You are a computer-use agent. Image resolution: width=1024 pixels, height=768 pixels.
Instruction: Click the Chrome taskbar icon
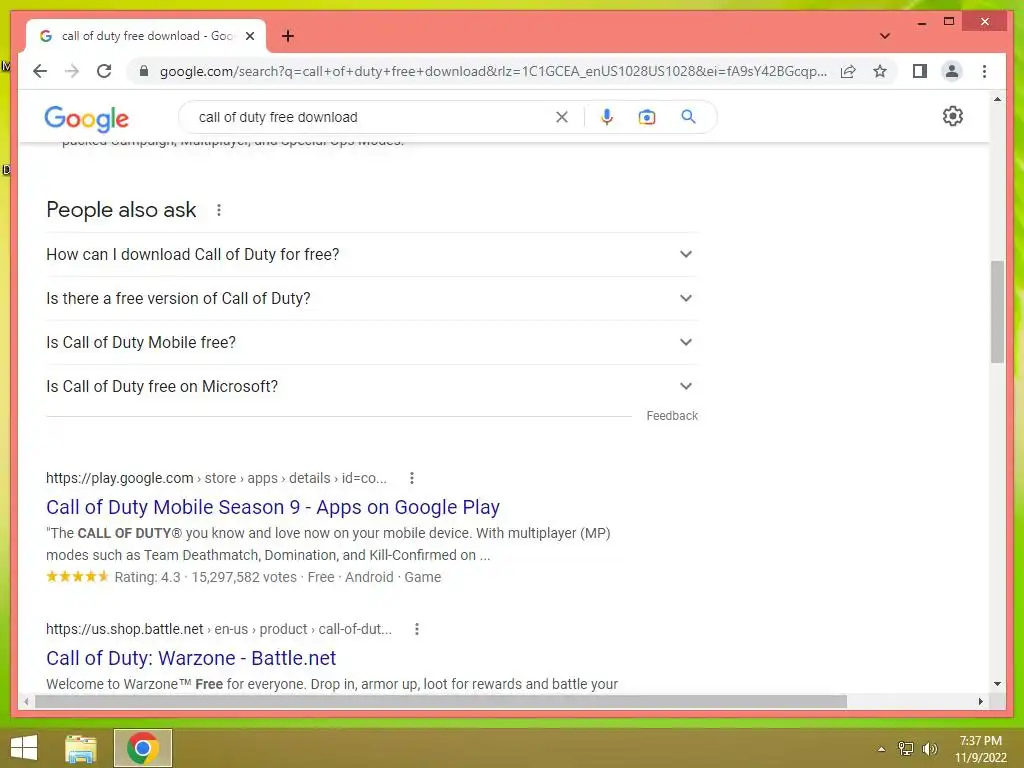coord(143,748)
